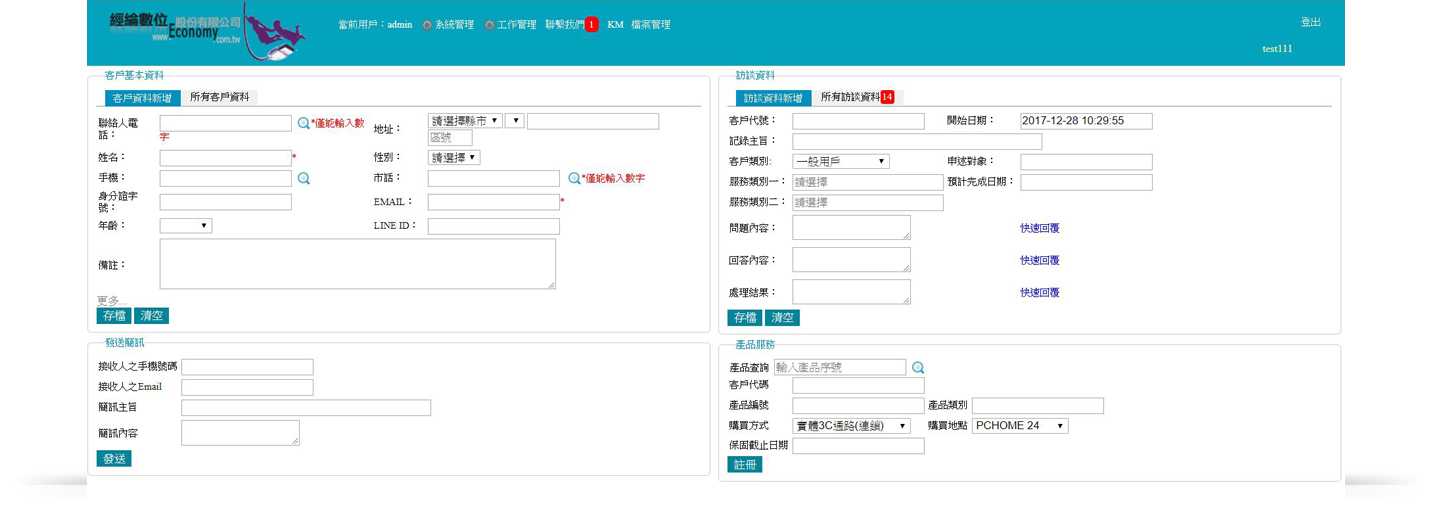This screenshot has height=510, width=1435.
Task: Click the 註冊 button in 產品服務 panel
Action: coord(744,464)
